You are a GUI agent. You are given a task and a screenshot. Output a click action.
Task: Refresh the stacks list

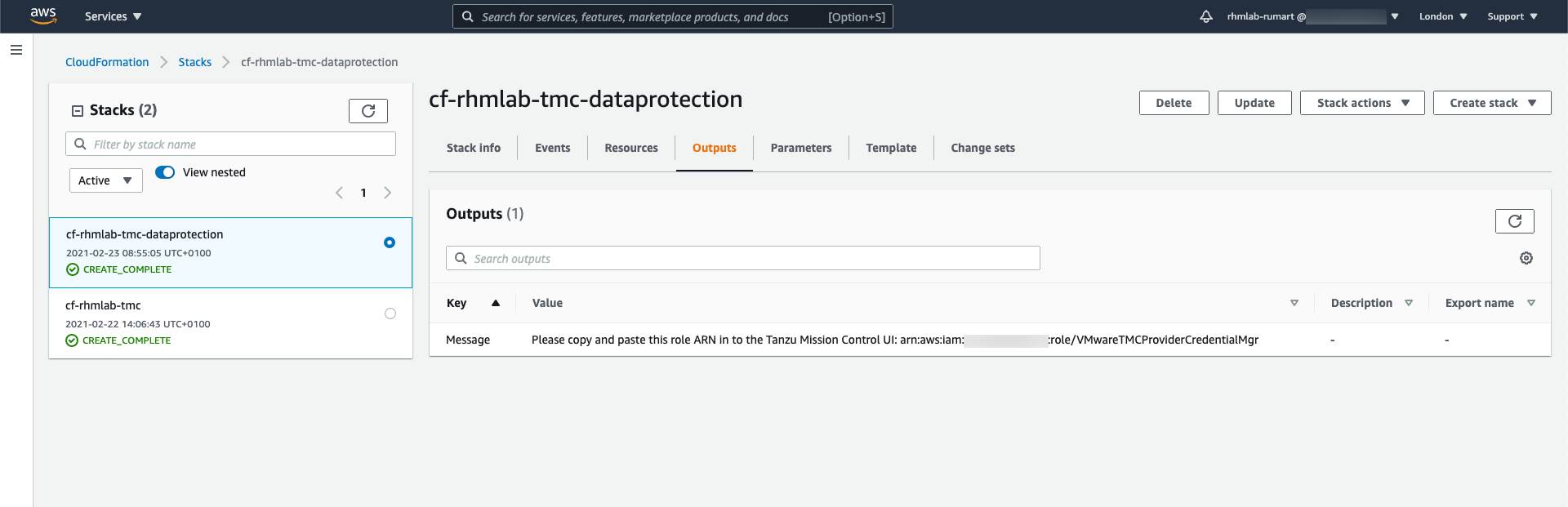point(368,111)
